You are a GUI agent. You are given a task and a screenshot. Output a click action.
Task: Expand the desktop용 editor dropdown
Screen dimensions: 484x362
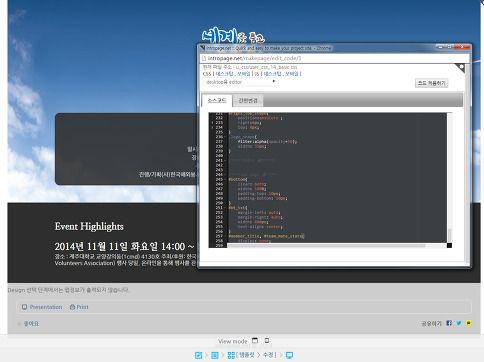point(240,82)
